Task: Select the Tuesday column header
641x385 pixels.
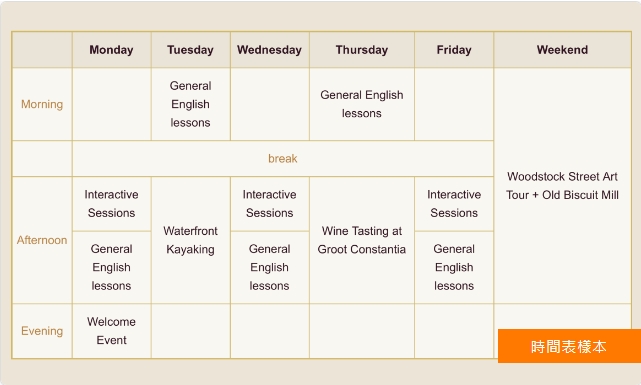Action: coord(191,50)
